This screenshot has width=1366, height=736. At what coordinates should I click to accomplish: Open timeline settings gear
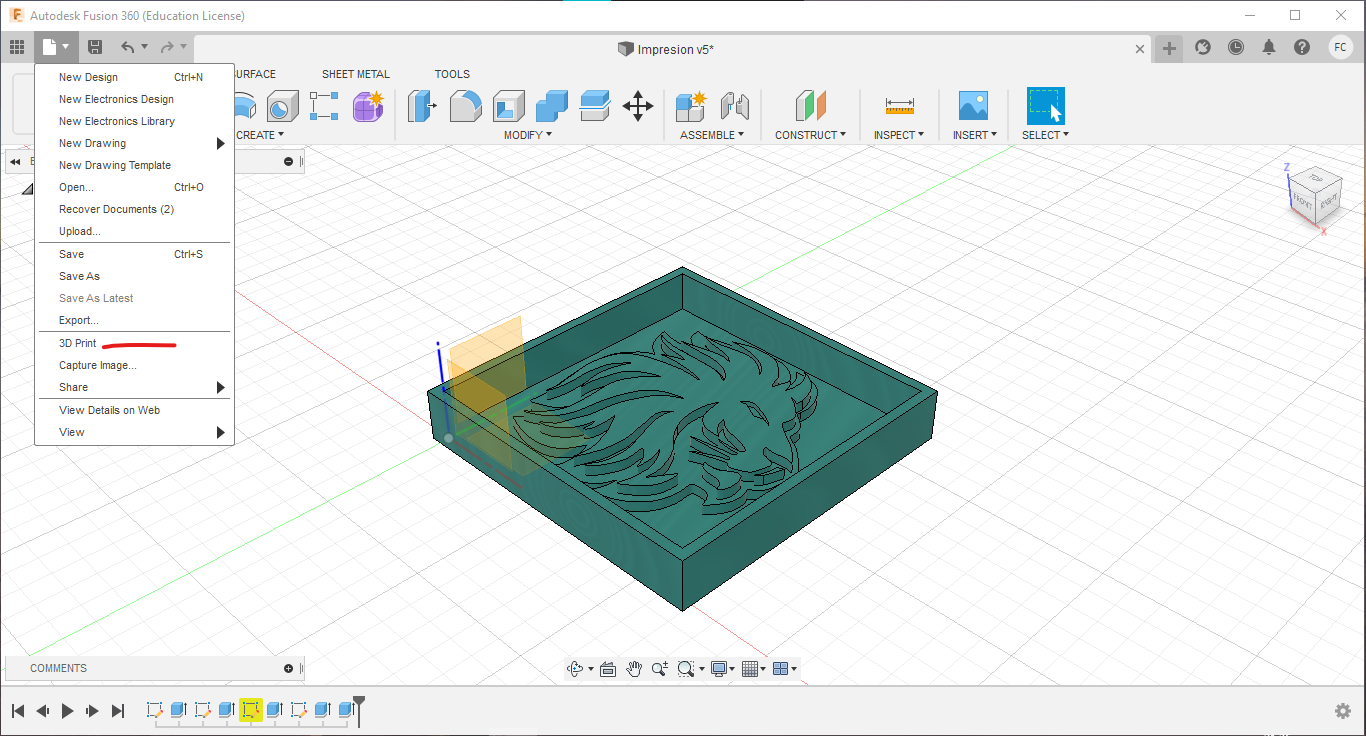click(1343, 711)
